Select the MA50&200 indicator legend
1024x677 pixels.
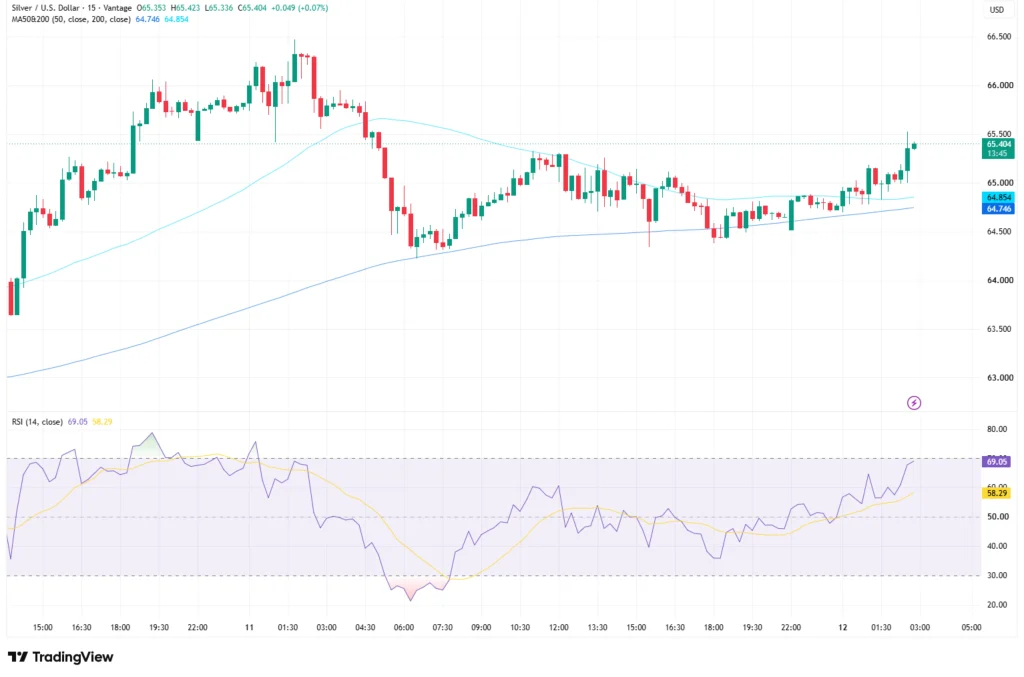point(71,20)
